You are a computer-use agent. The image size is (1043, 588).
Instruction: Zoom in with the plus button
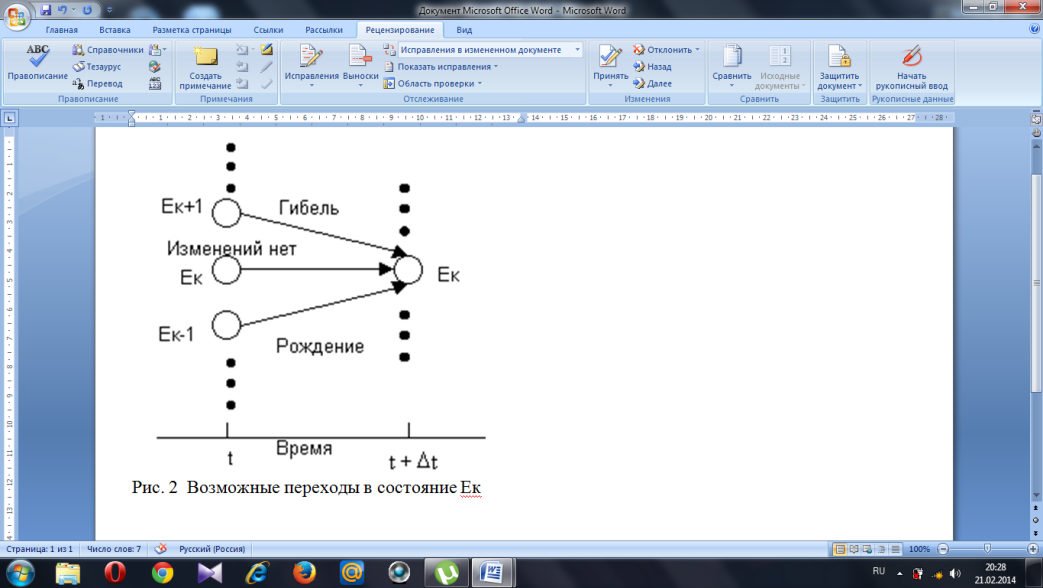click(x=1032, y=549)
